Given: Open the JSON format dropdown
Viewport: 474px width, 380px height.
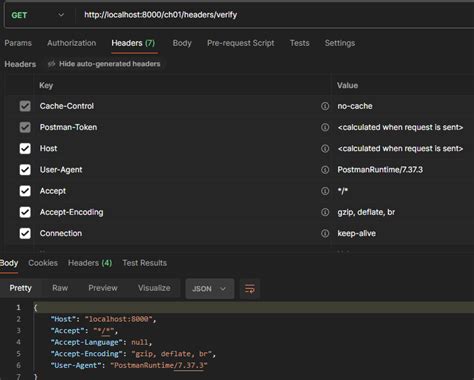Looking at the screenshot, I should 210,289.
